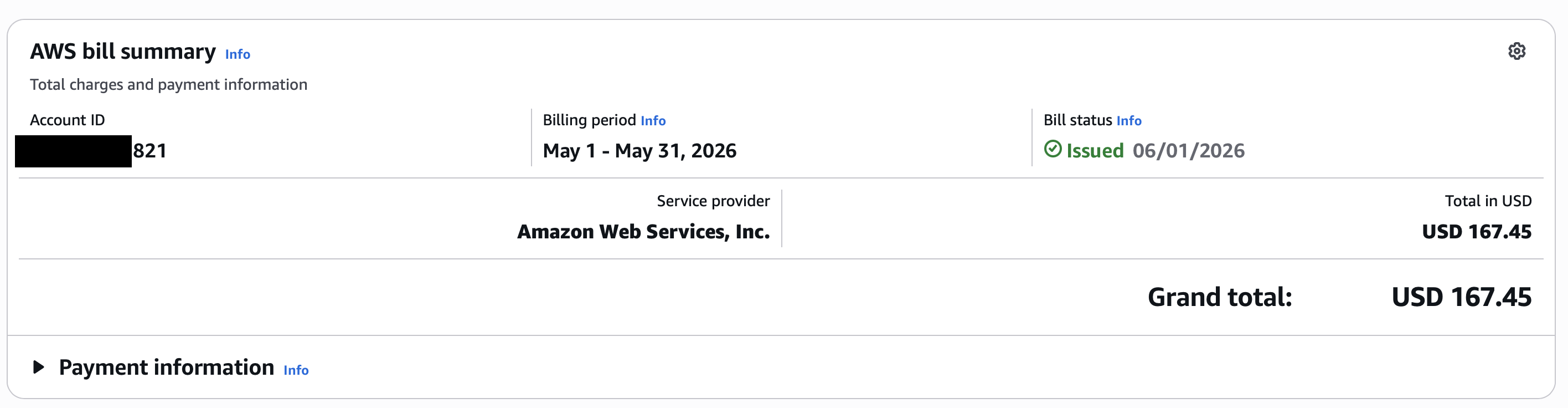The width and height of the screenshot is (1568, 408).
Task: Open Info link next to Bill status
Action: [x=1128, y=121]
